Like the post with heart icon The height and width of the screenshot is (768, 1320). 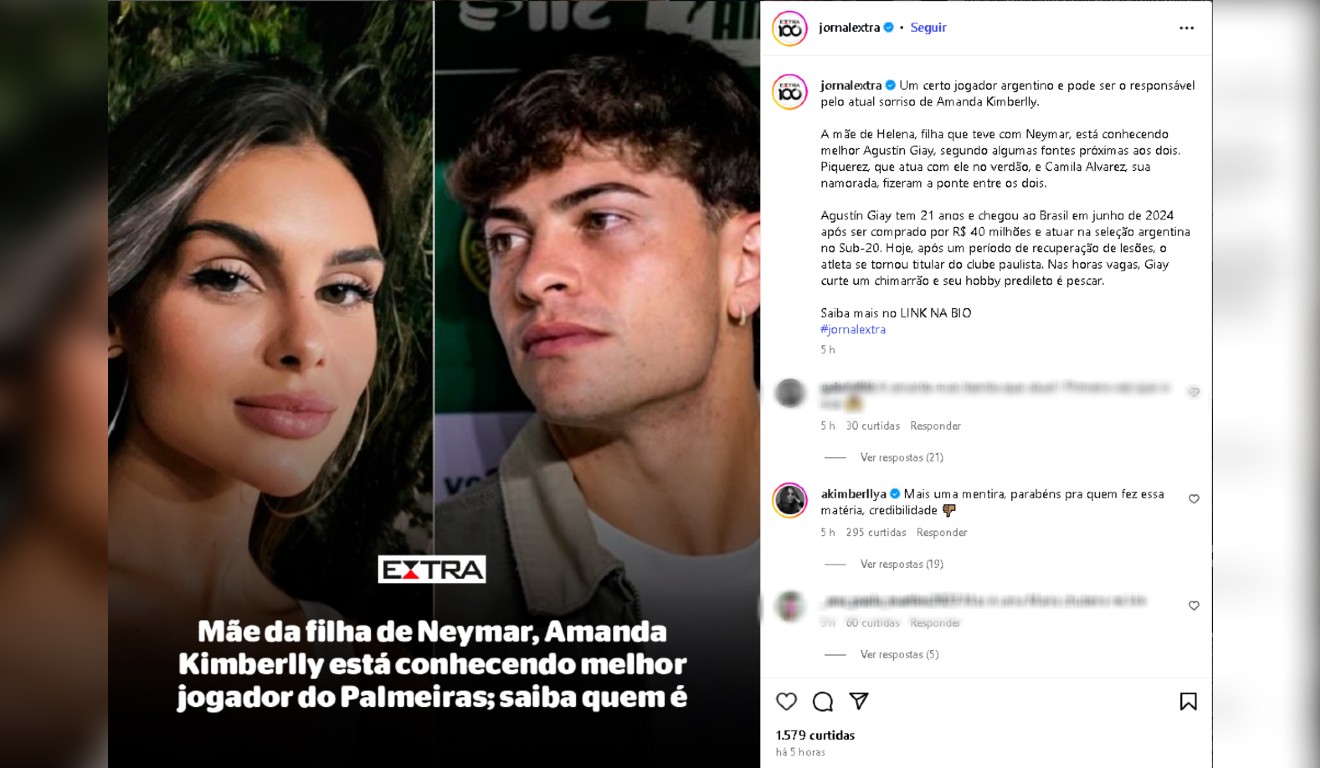tap(787, 701)
